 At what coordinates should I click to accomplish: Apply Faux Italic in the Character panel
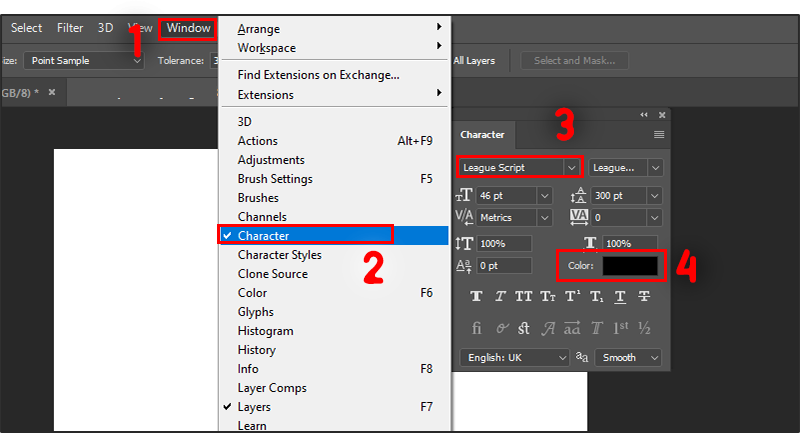(x=500, y=296)
